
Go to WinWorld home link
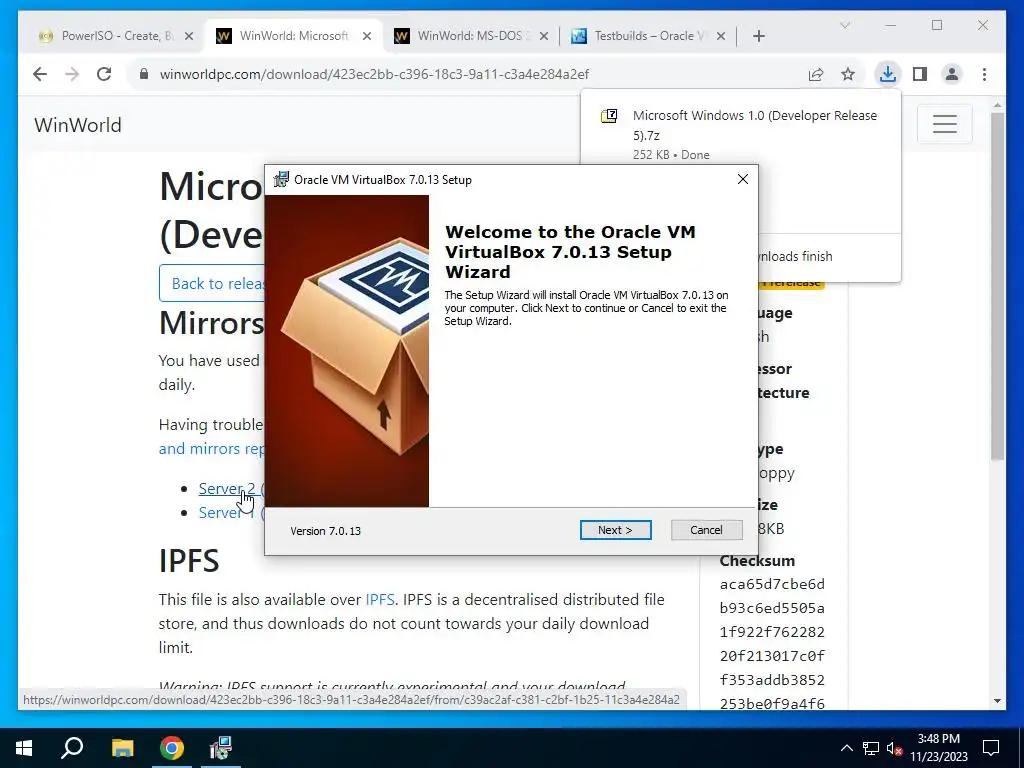(78, 125)
